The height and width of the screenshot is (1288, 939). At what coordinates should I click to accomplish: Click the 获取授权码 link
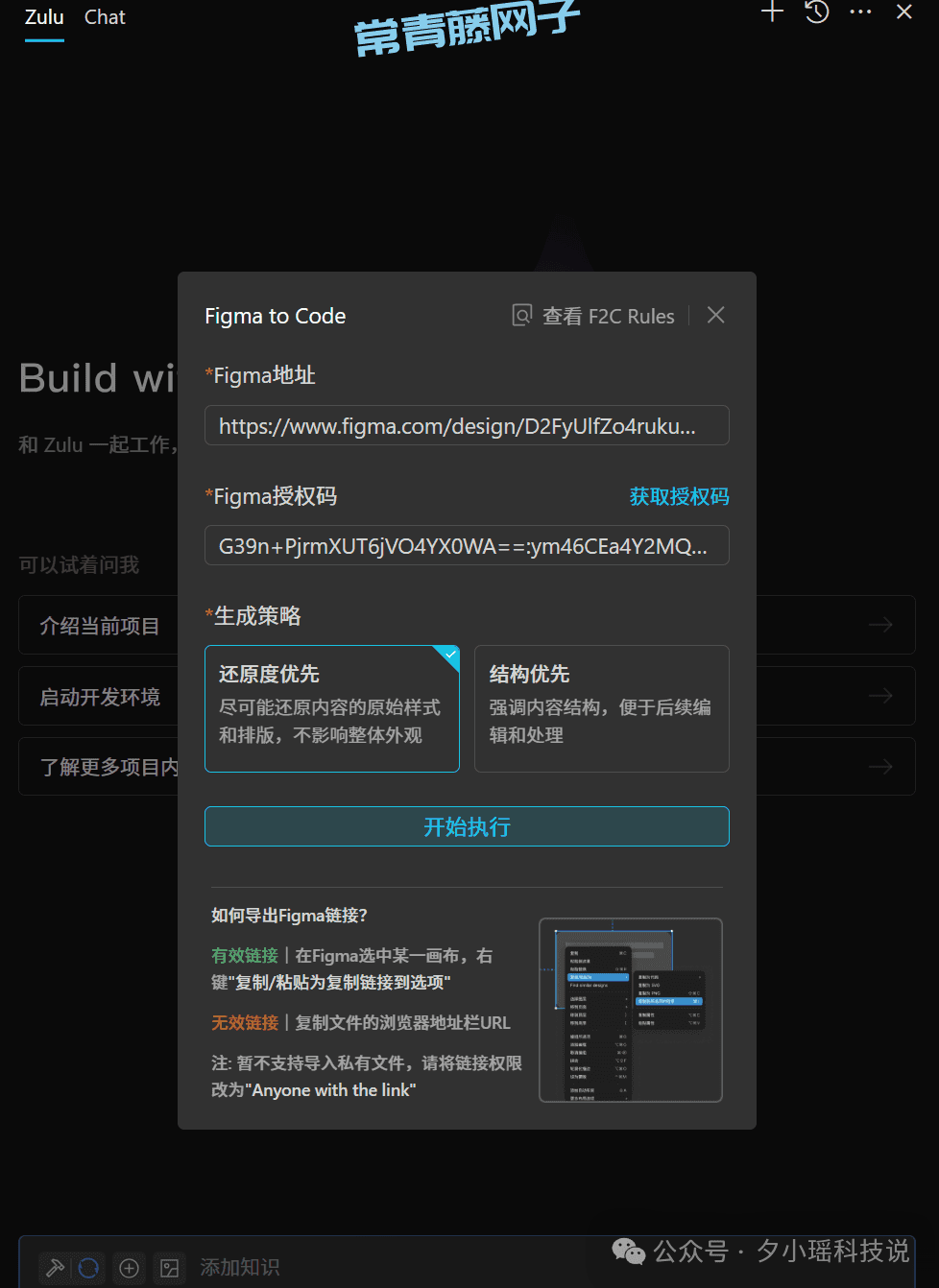(x=679, y=496)
